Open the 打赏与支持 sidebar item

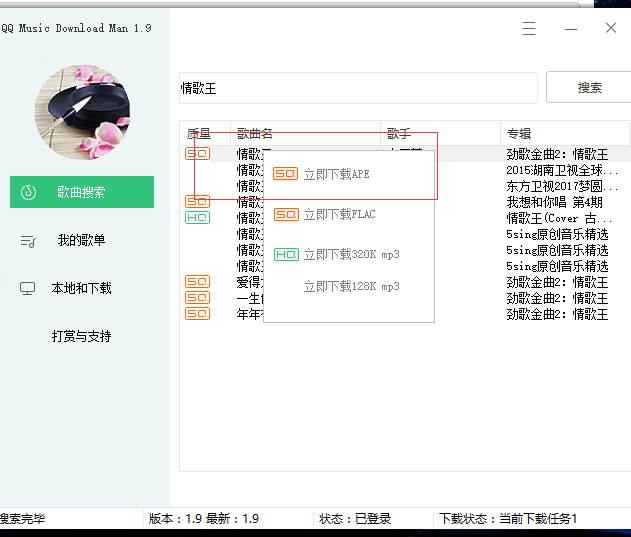(x=82, y=336)
